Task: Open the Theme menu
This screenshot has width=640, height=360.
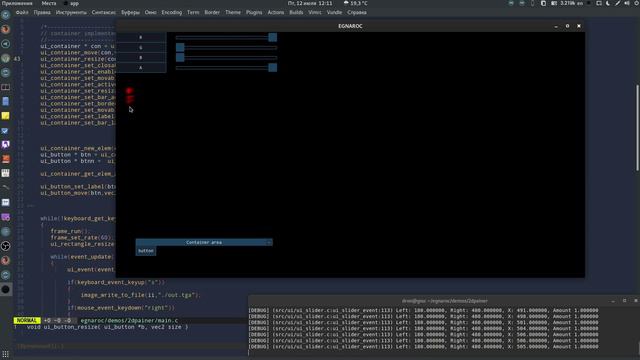Action: coord(233,12)
